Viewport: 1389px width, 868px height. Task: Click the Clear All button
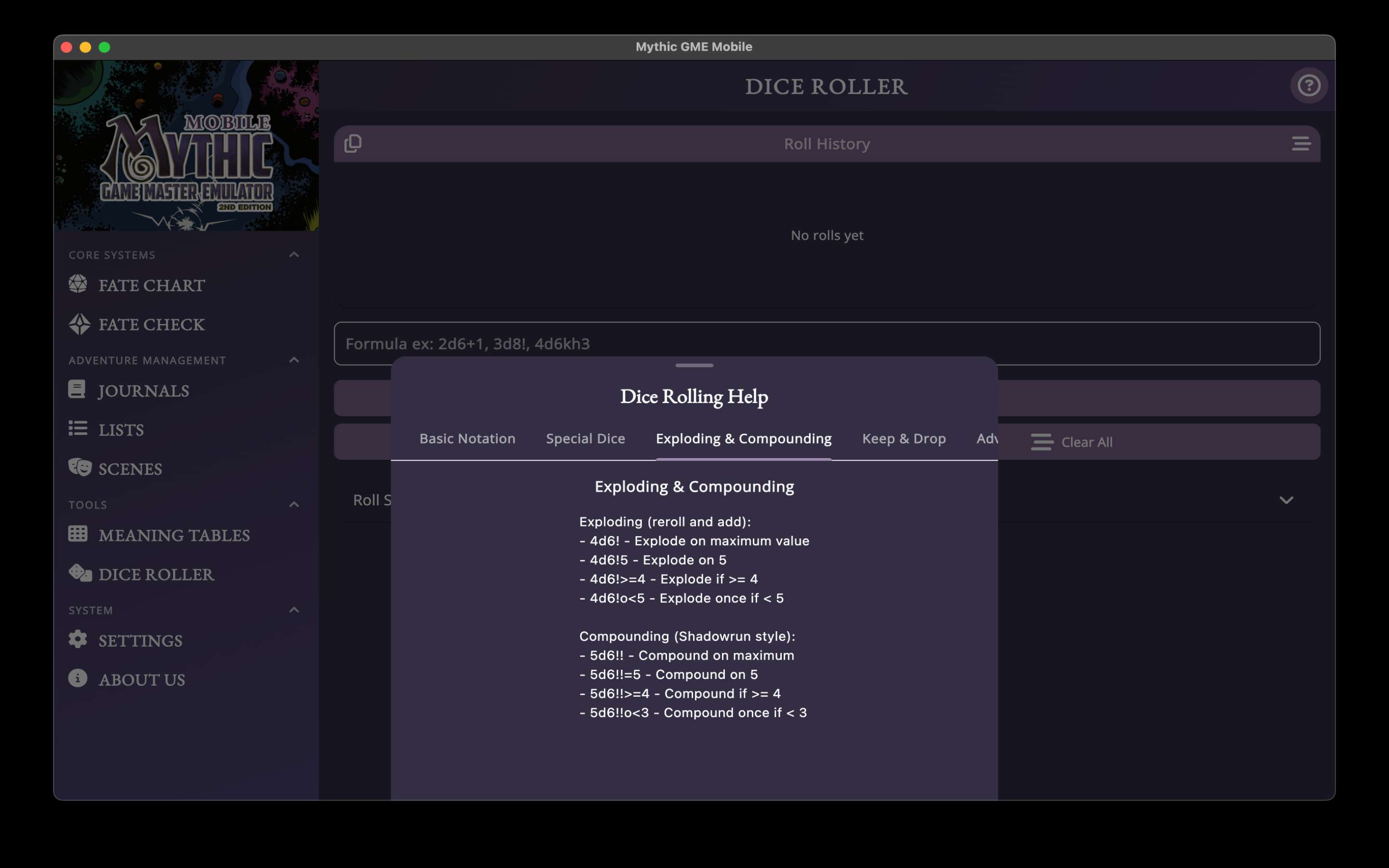pyautogui.click(x=1072, y=442)
